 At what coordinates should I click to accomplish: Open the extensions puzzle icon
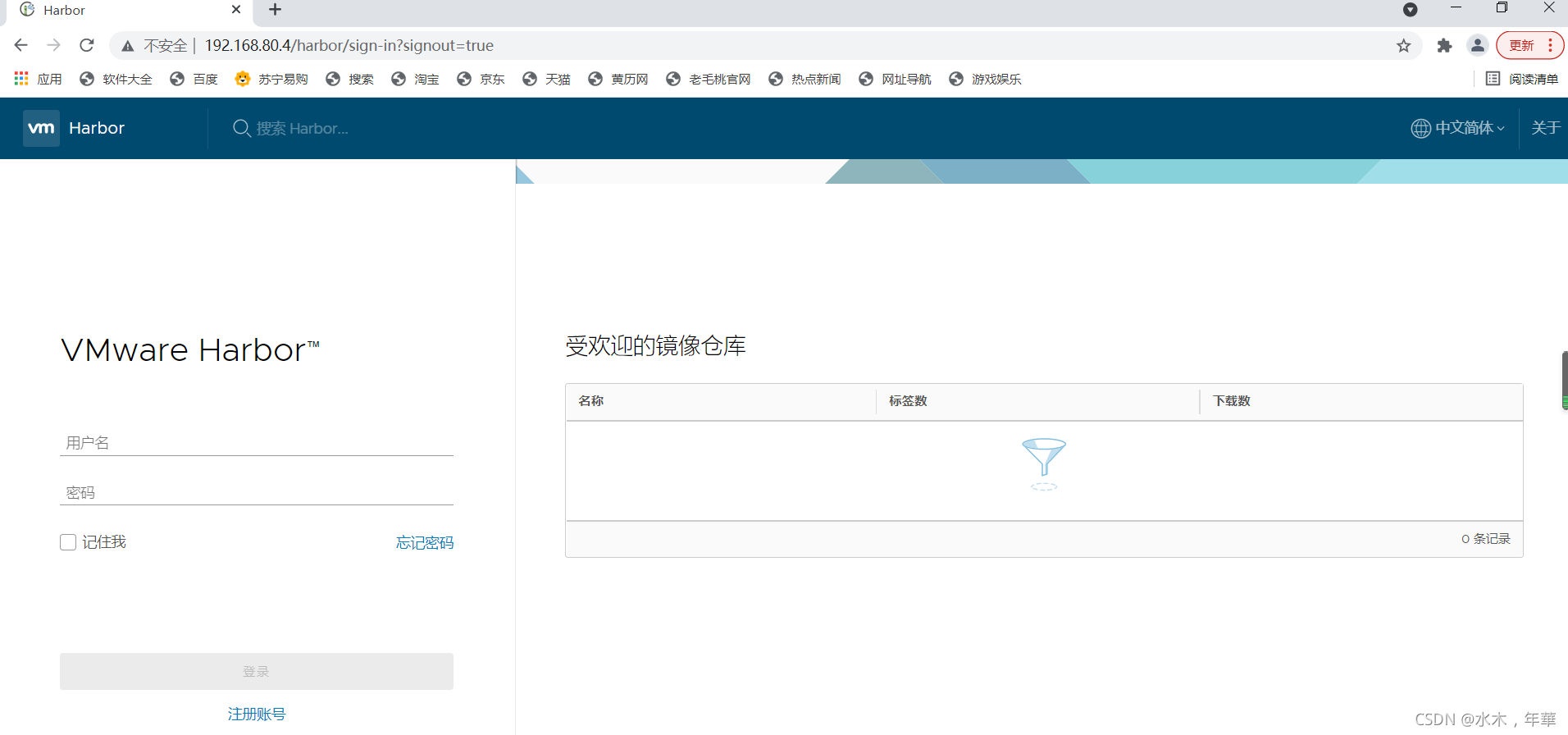coord(1445,46)
